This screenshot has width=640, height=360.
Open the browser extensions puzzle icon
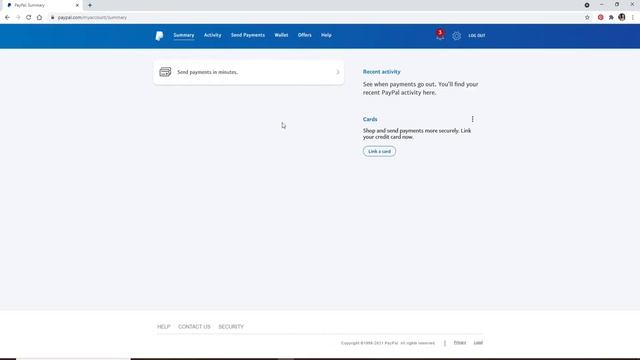(611, 17)
